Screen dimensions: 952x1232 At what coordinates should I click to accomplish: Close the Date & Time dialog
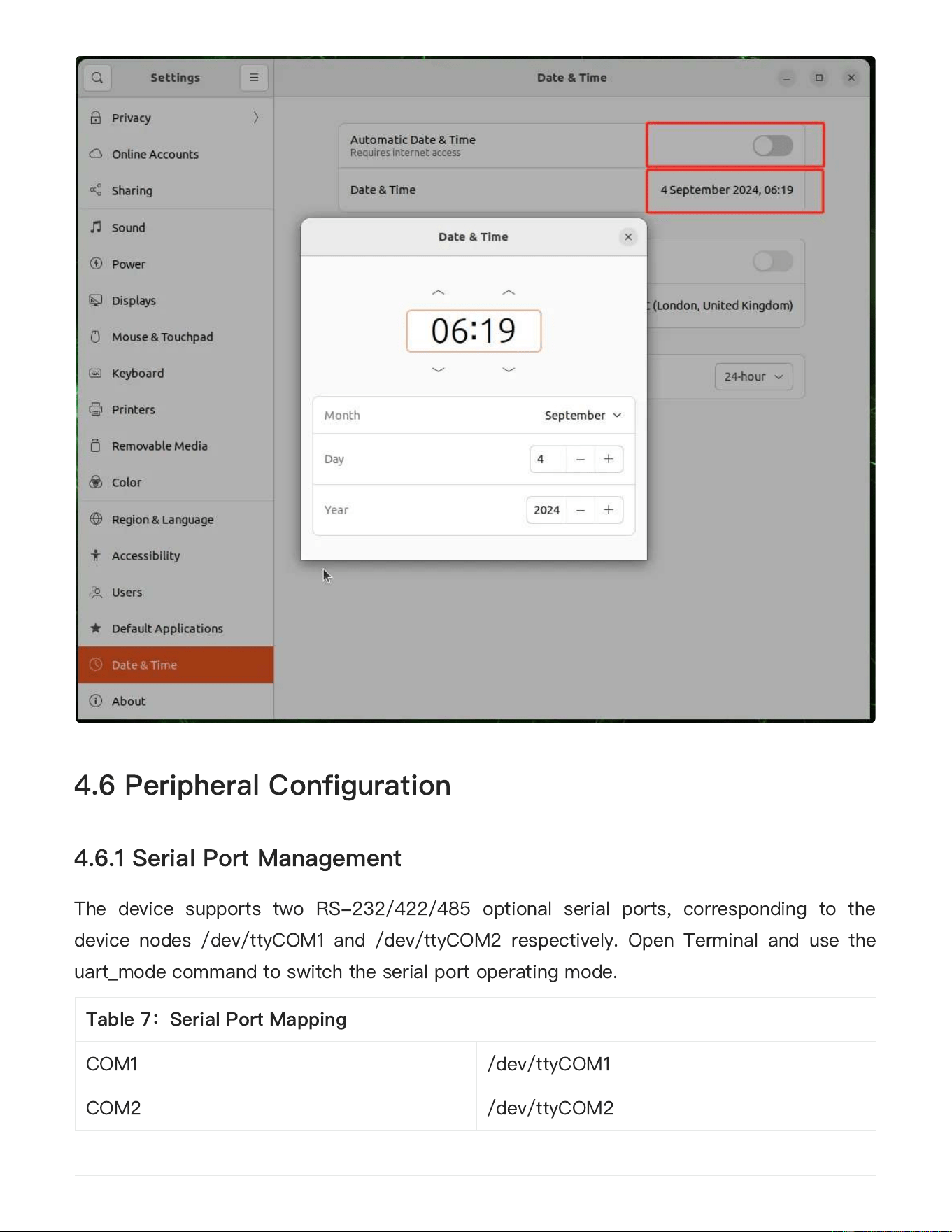click(x=628, y=237)
